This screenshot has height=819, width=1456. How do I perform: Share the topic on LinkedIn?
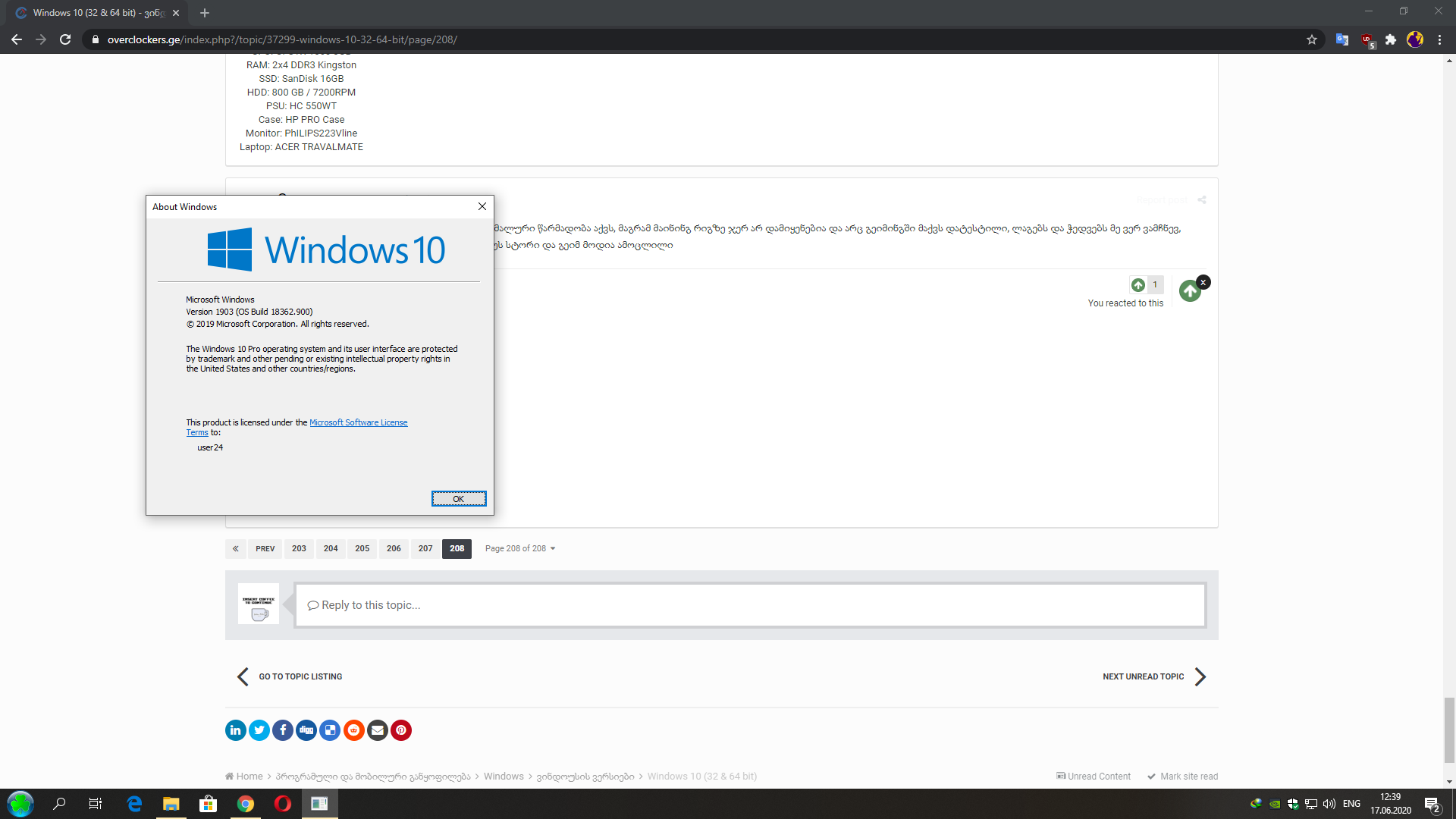(235, 730)
